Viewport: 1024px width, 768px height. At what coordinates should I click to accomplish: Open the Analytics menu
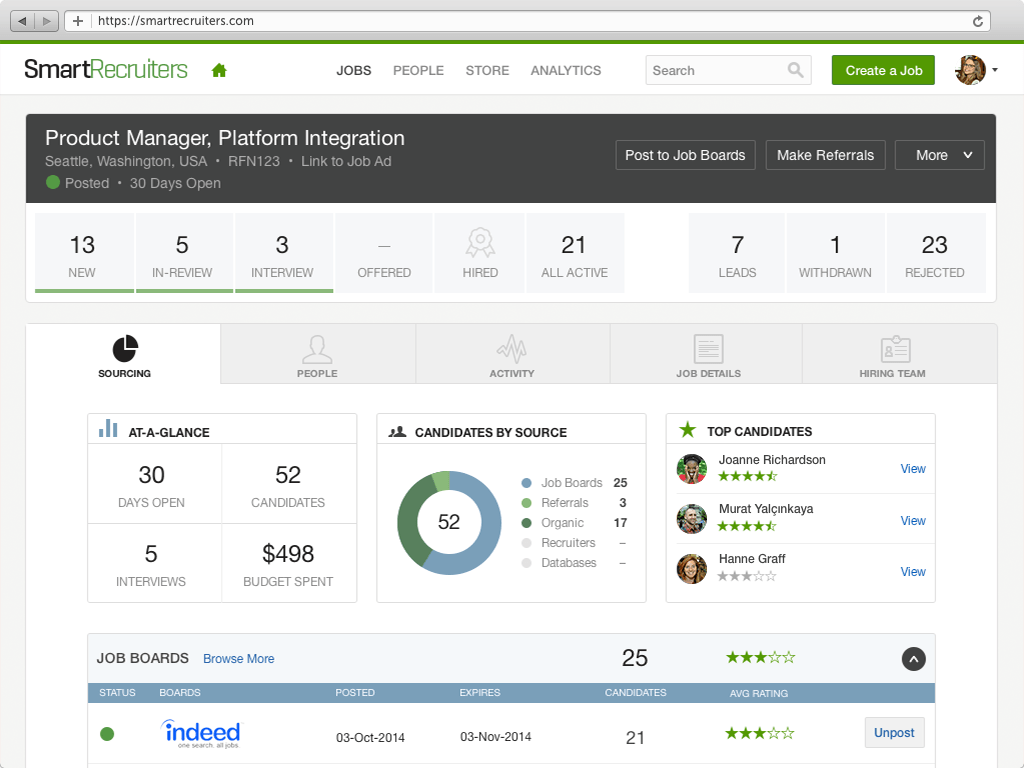[566, 70]
